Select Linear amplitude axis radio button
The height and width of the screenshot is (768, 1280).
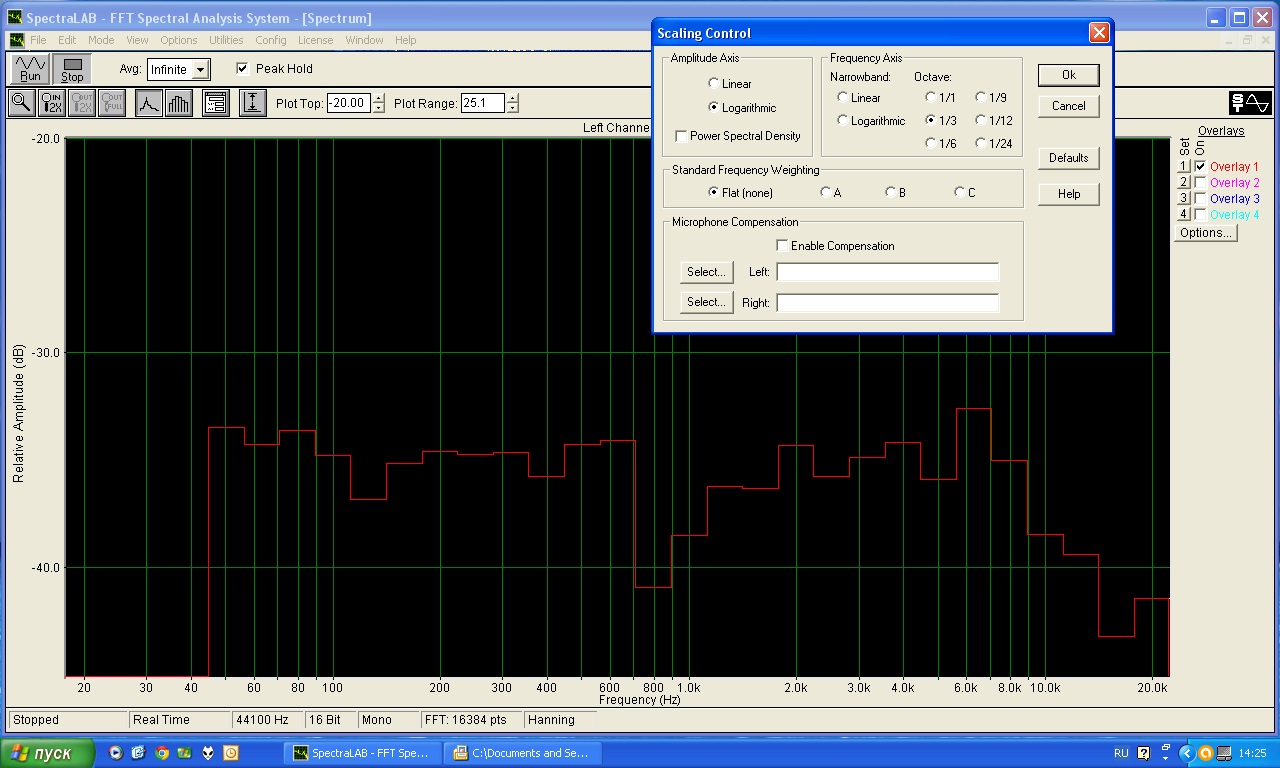(x=713, y=84)
